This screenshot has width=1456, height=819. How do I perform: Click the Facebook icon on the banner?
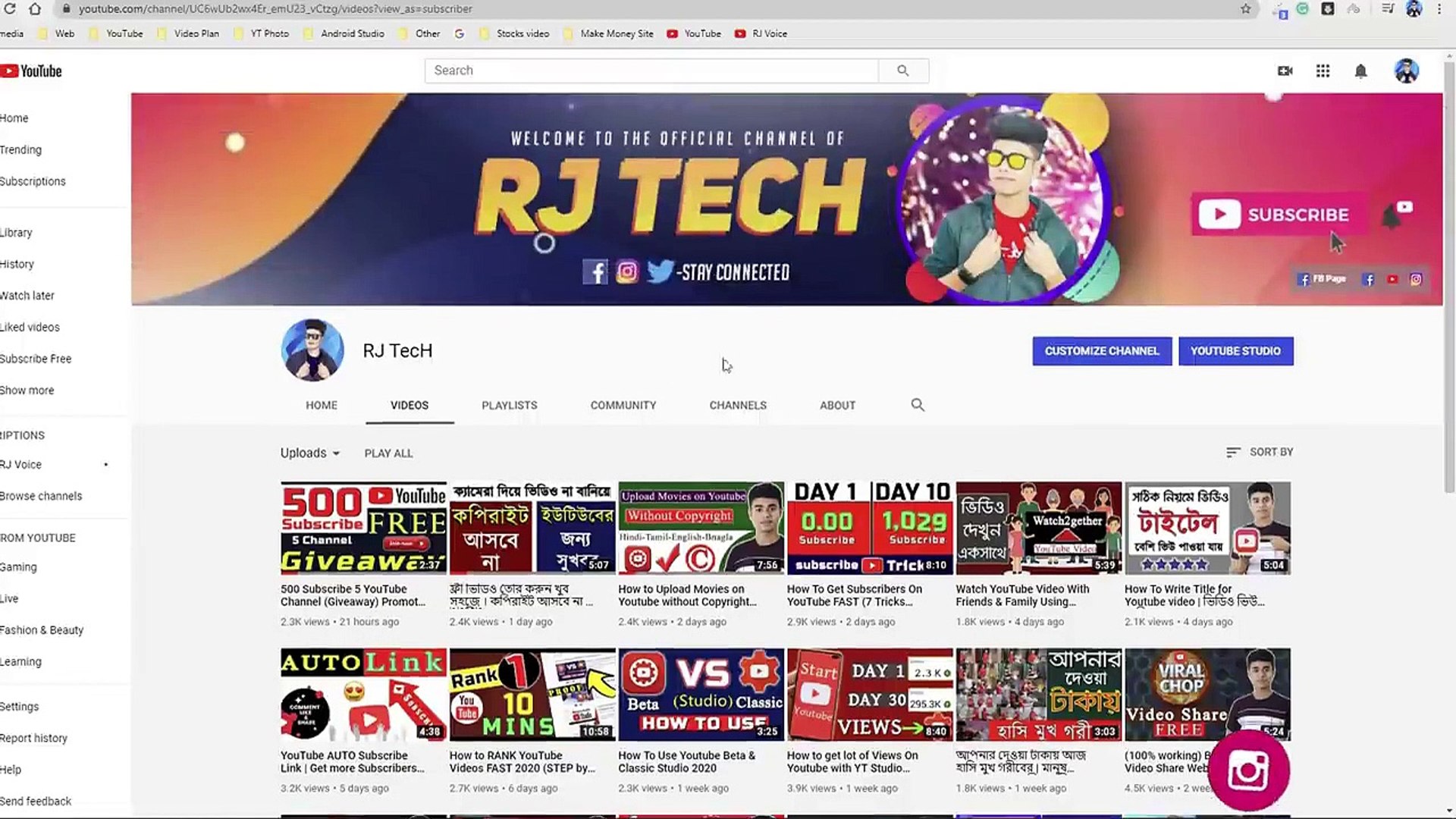coord(595,271)
